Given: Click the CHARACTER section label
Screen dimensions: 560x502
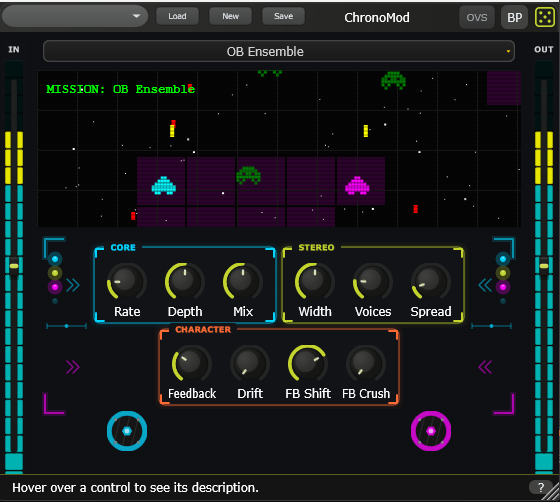Looking at the screenshot, I should [203, 330].
